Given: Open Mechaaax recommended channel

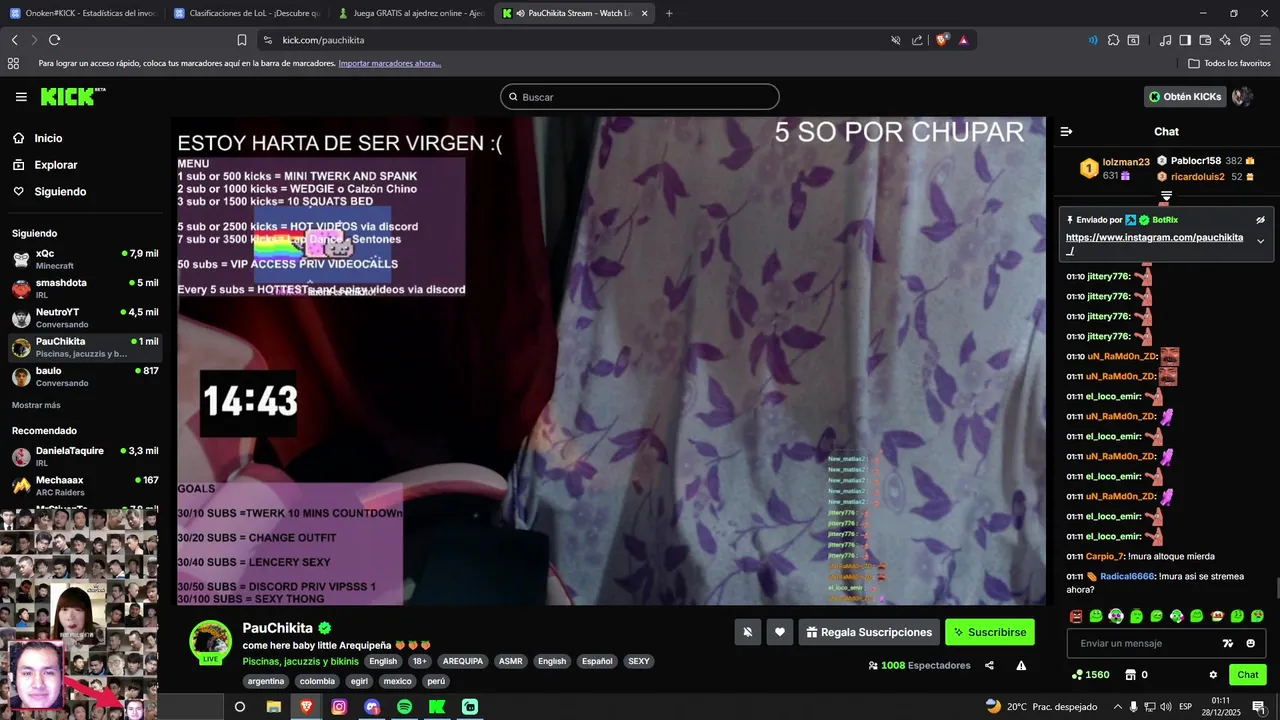Looking at the screenshot, I should point(85,485).
